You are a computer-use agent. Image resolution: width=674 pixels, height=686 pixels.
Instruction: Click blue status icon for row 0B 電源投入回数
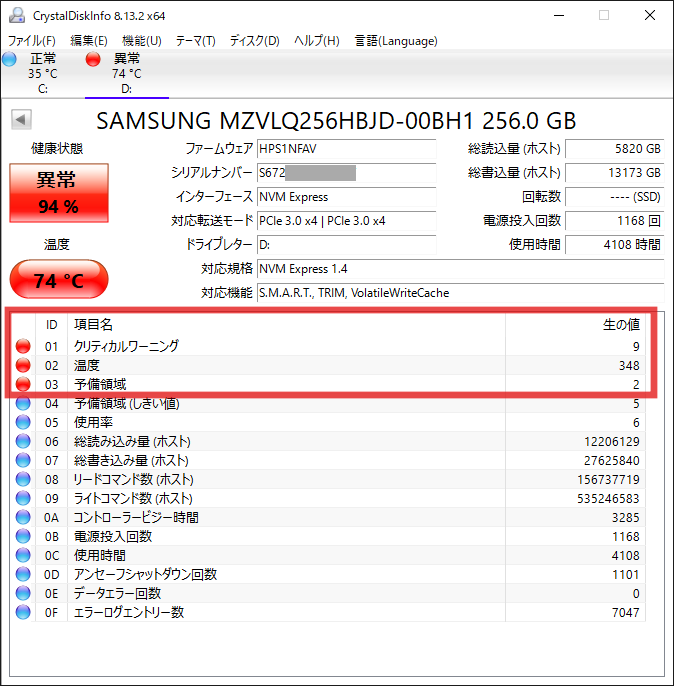[x=23, y=536]
